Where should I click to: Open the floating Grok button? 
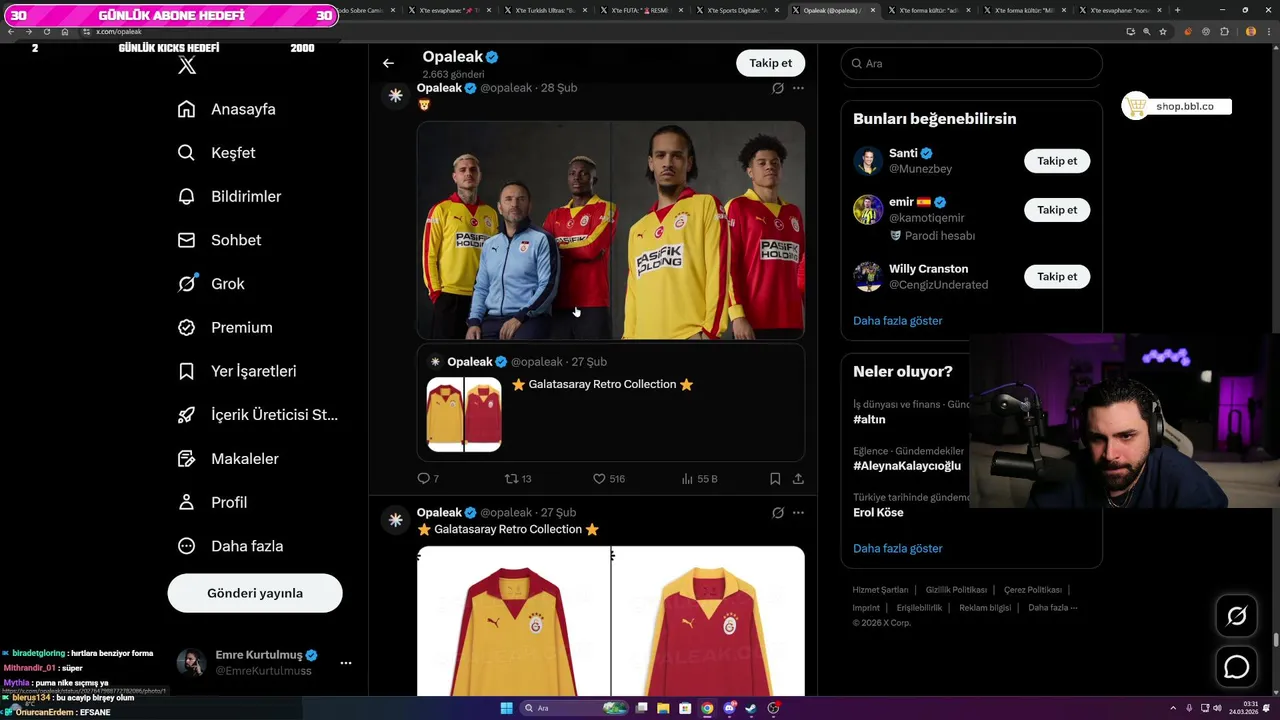tap(1237, 617)
